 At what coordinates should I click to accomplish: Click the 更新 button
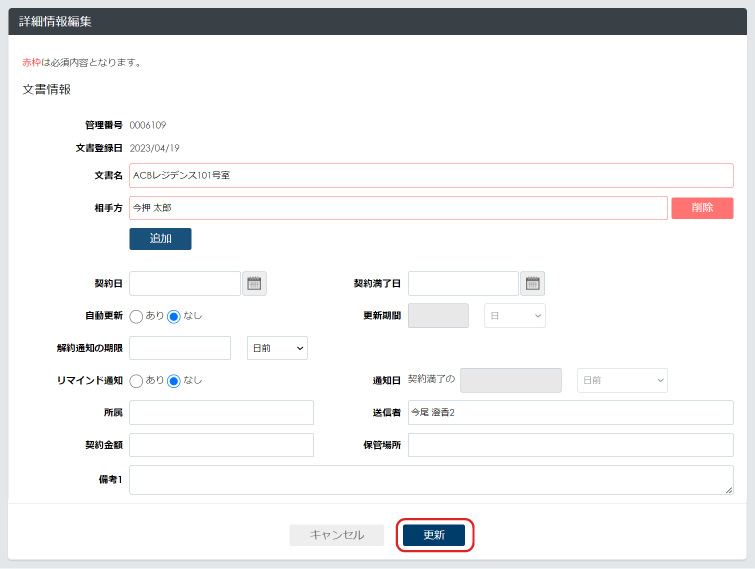(434, 535)
